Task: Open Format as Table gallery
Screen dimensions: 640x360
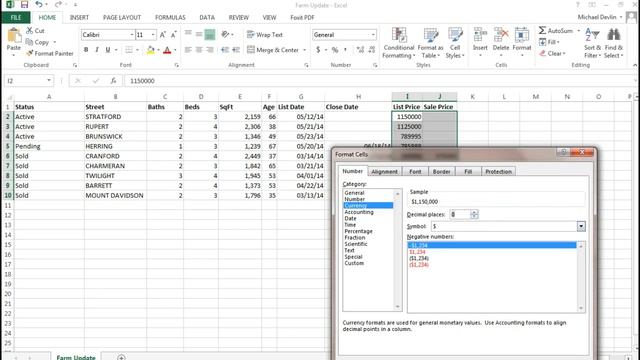Action: pyautogui.click(x=430, y=43)
